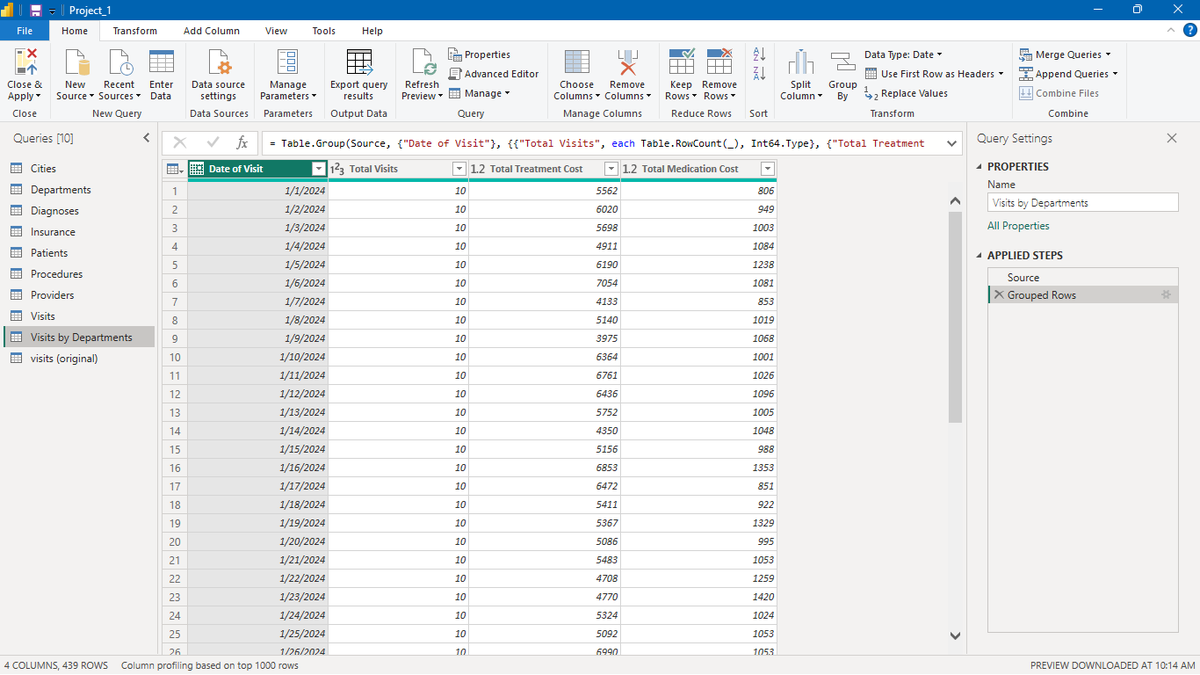Select the Cities query
The width and height of the screenshot is (1200, 675).
79,169
